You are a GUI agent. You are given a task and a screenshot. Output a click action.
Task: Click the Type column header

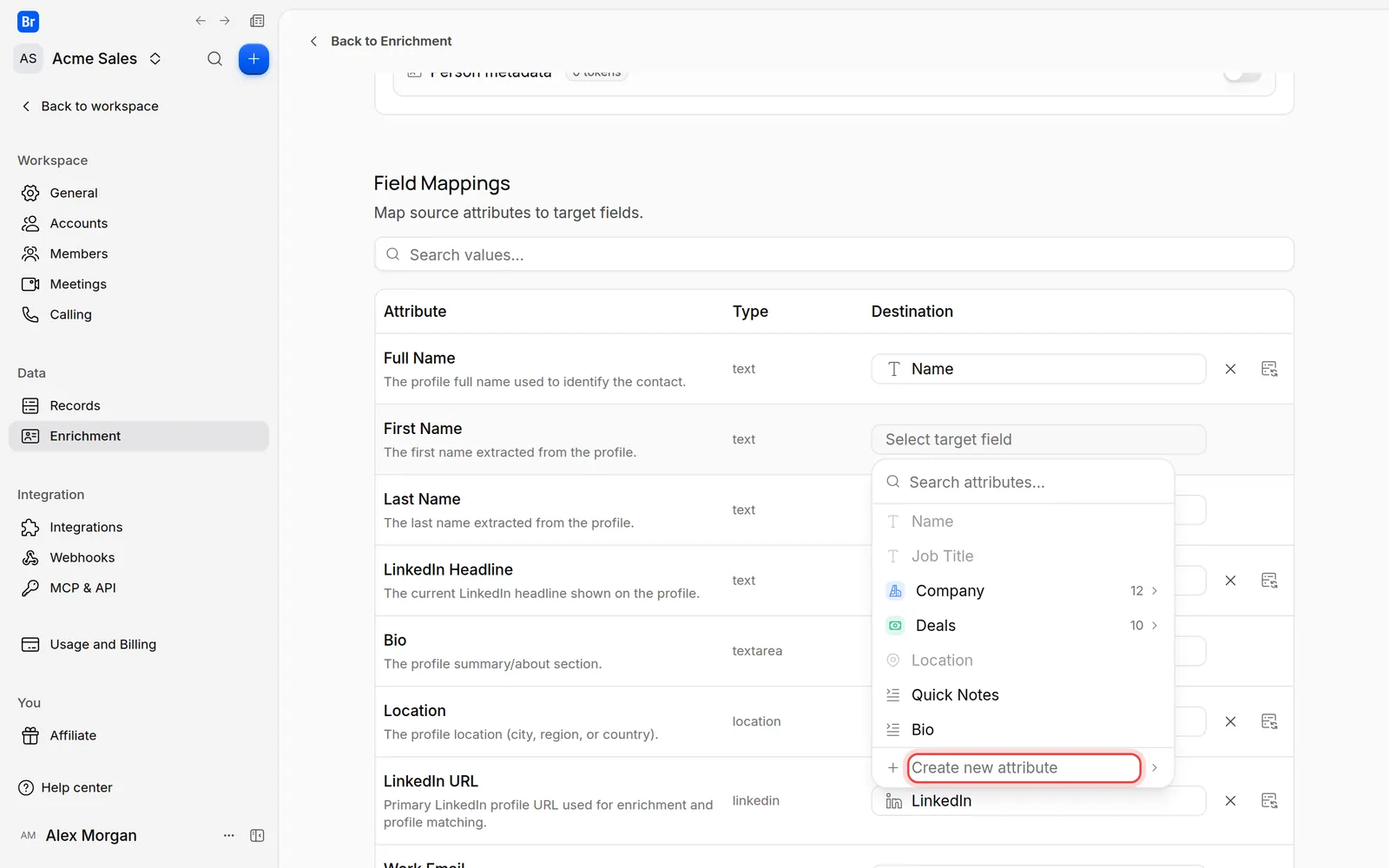click(750, 312)
